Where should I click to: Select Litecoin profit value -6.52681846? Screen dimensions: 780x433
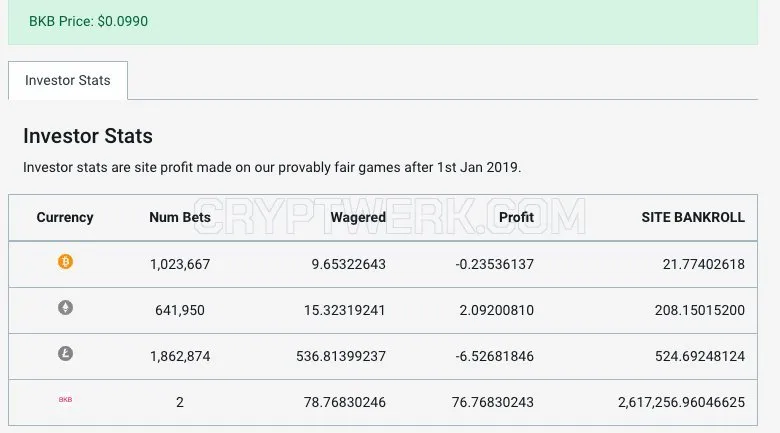pyautogui.click(x=494, y=356)
